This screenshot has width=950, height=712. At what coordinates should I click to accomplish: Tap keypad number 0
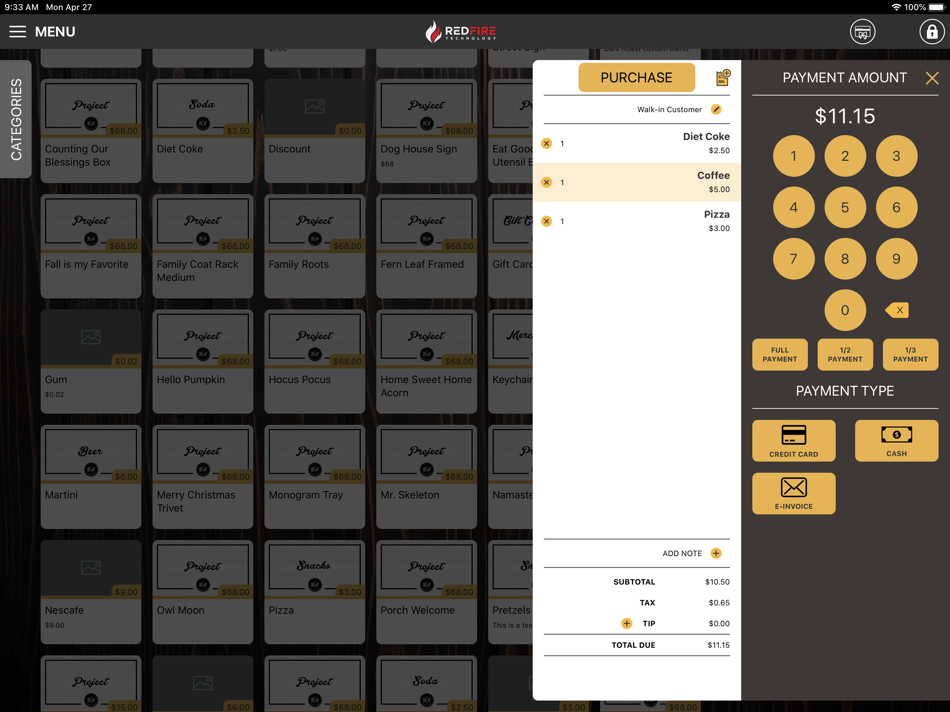845,310
